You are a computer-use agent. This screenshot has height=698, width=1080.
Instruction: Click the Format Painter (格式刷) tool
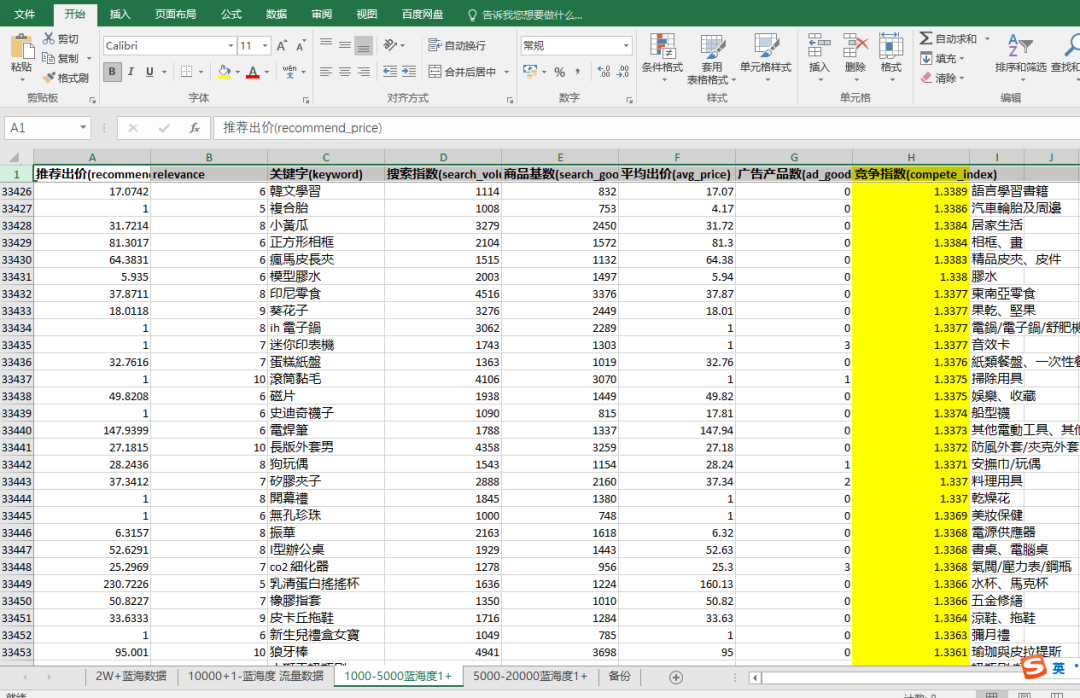click(x=66, y=77)
